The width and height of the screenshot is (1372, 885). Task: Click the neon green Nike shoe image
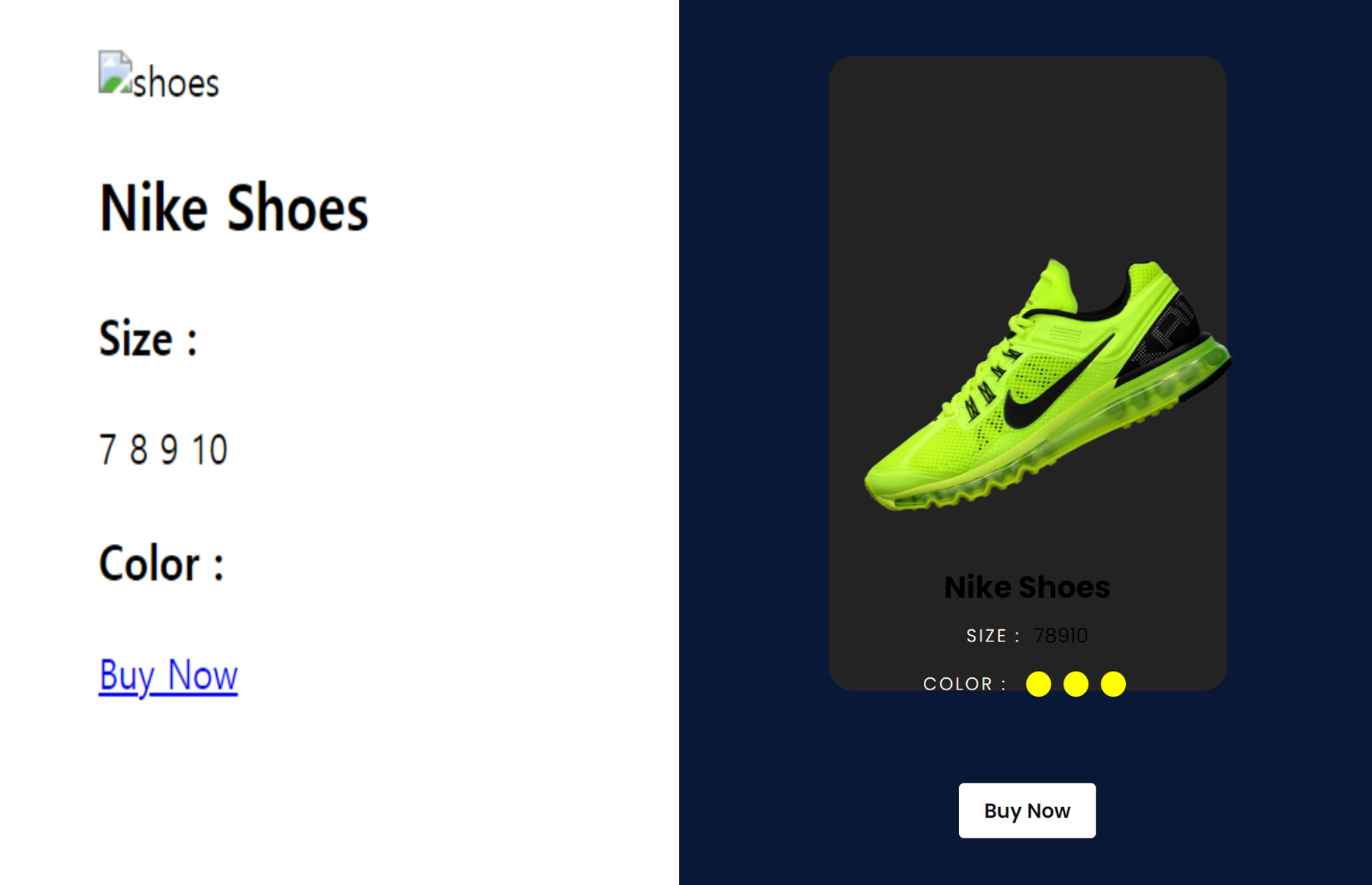click(x=1048, y=385)
